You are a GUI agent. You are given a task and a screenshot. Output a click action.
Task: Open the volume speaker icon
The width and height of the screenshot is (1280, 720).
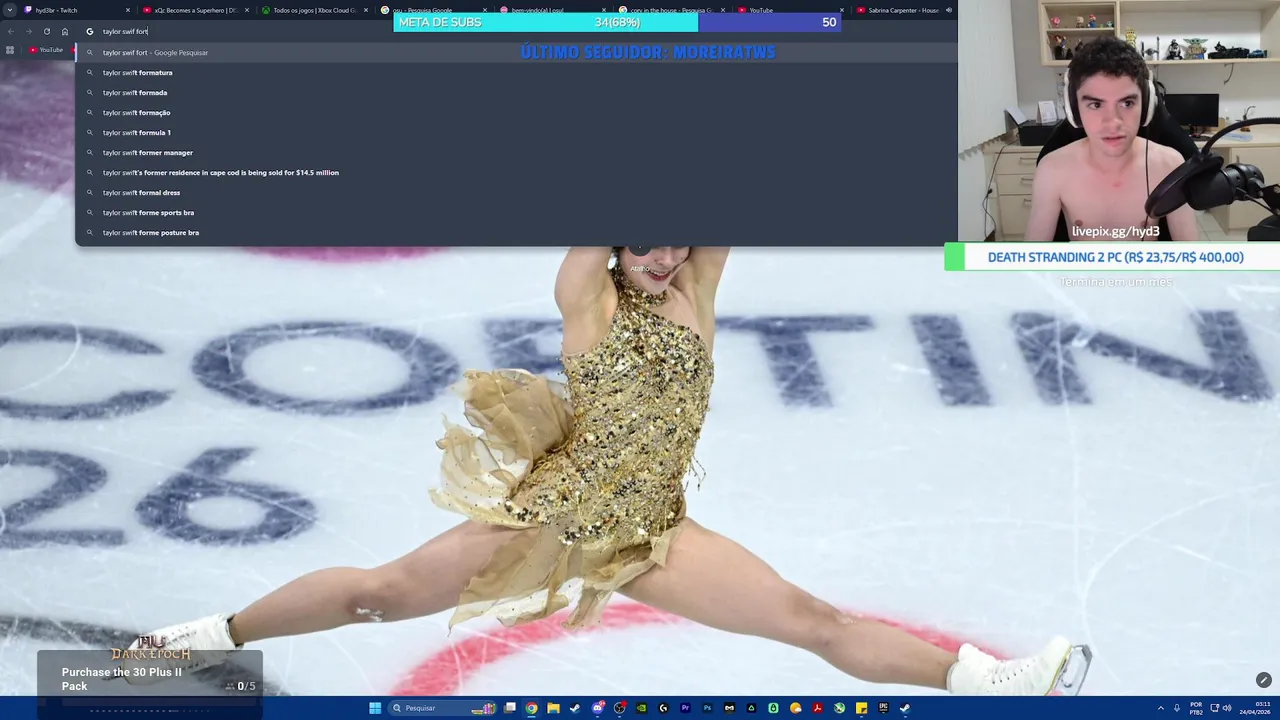1227,708
